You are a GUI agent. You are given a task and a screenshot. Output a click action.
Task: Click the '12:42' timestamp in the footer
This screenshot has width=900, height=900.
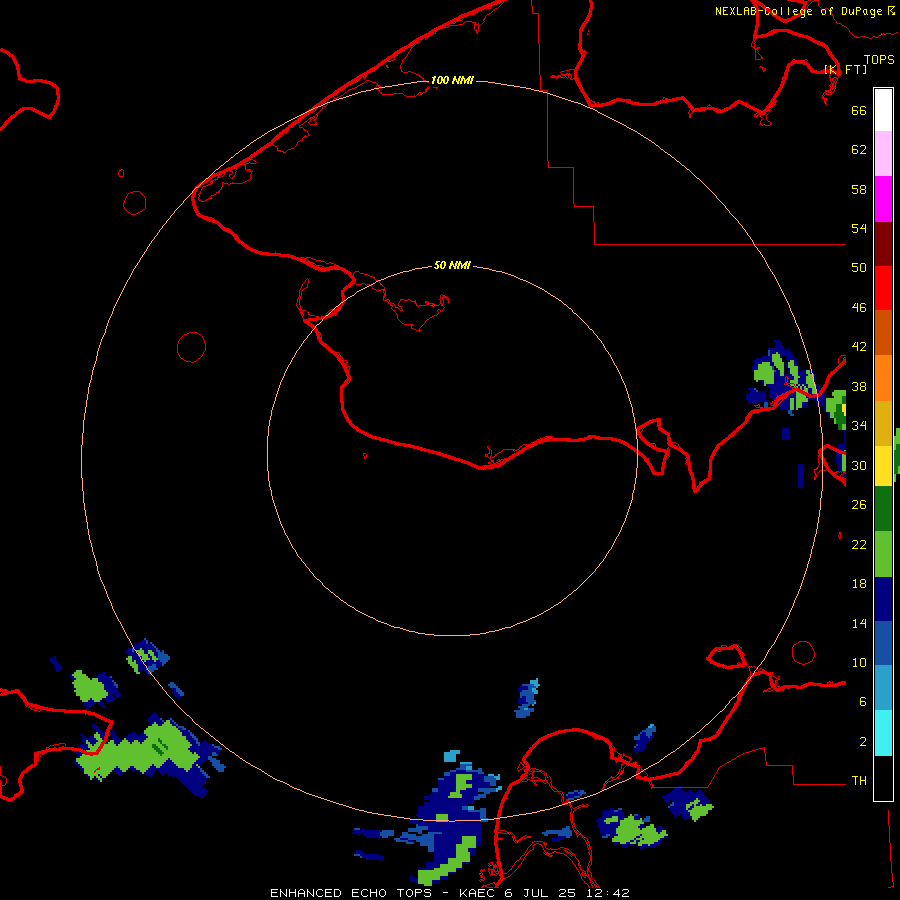608,893
